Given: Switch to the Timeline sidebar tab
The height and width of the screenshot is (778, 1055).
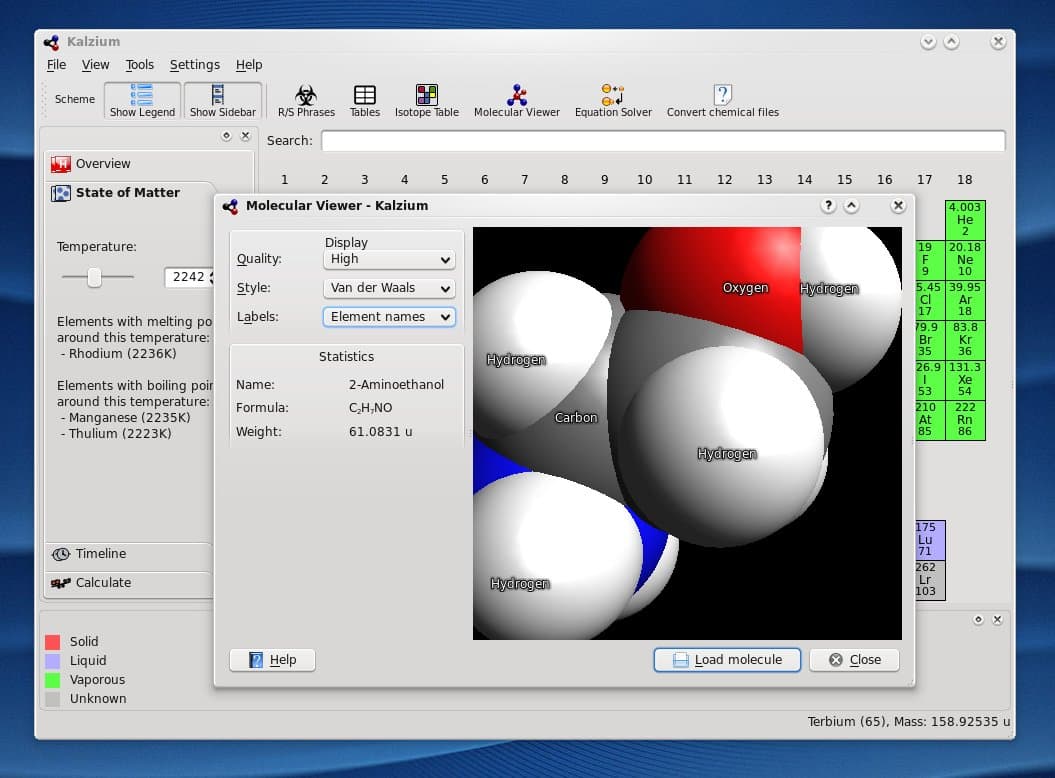Looking at the screenshot, I should [101, 554].
